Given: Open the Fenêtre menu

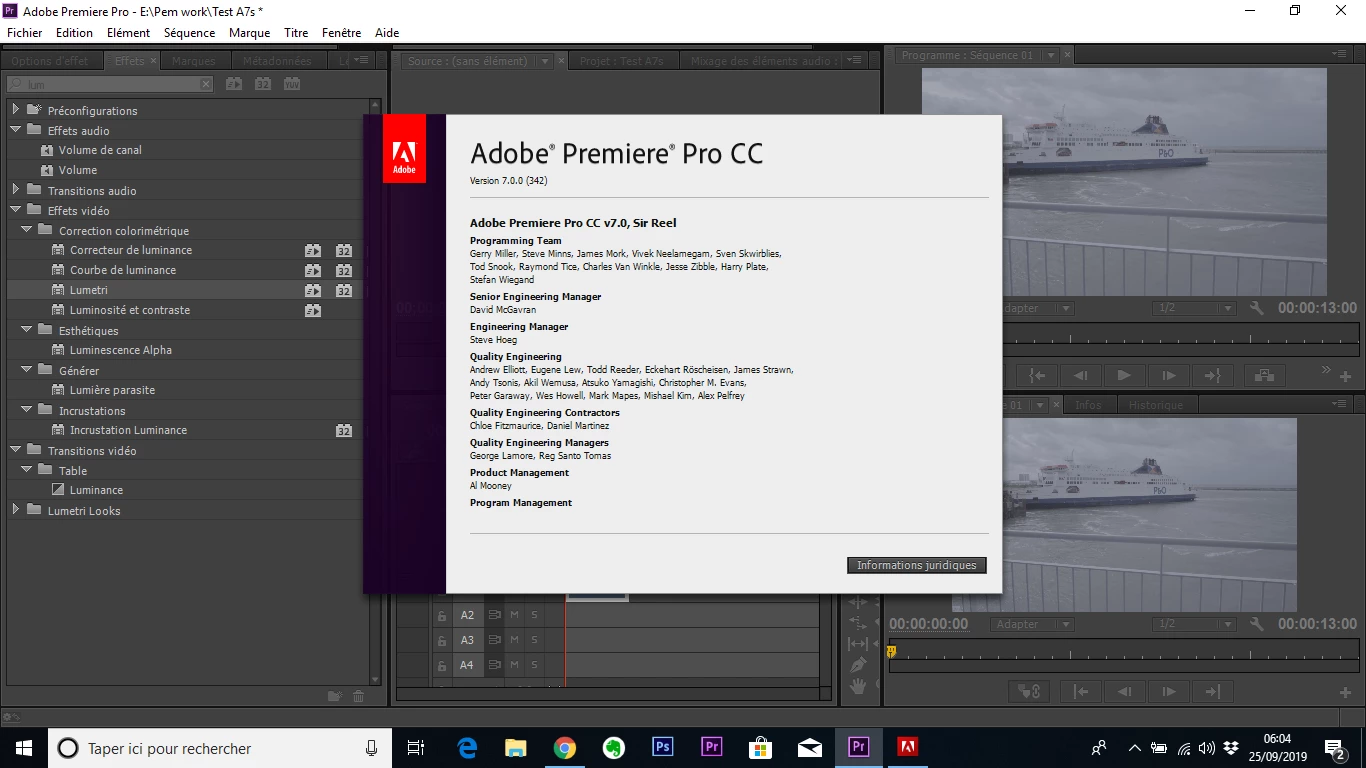Looking at the screenshot, I should click(x=341, y=32).
